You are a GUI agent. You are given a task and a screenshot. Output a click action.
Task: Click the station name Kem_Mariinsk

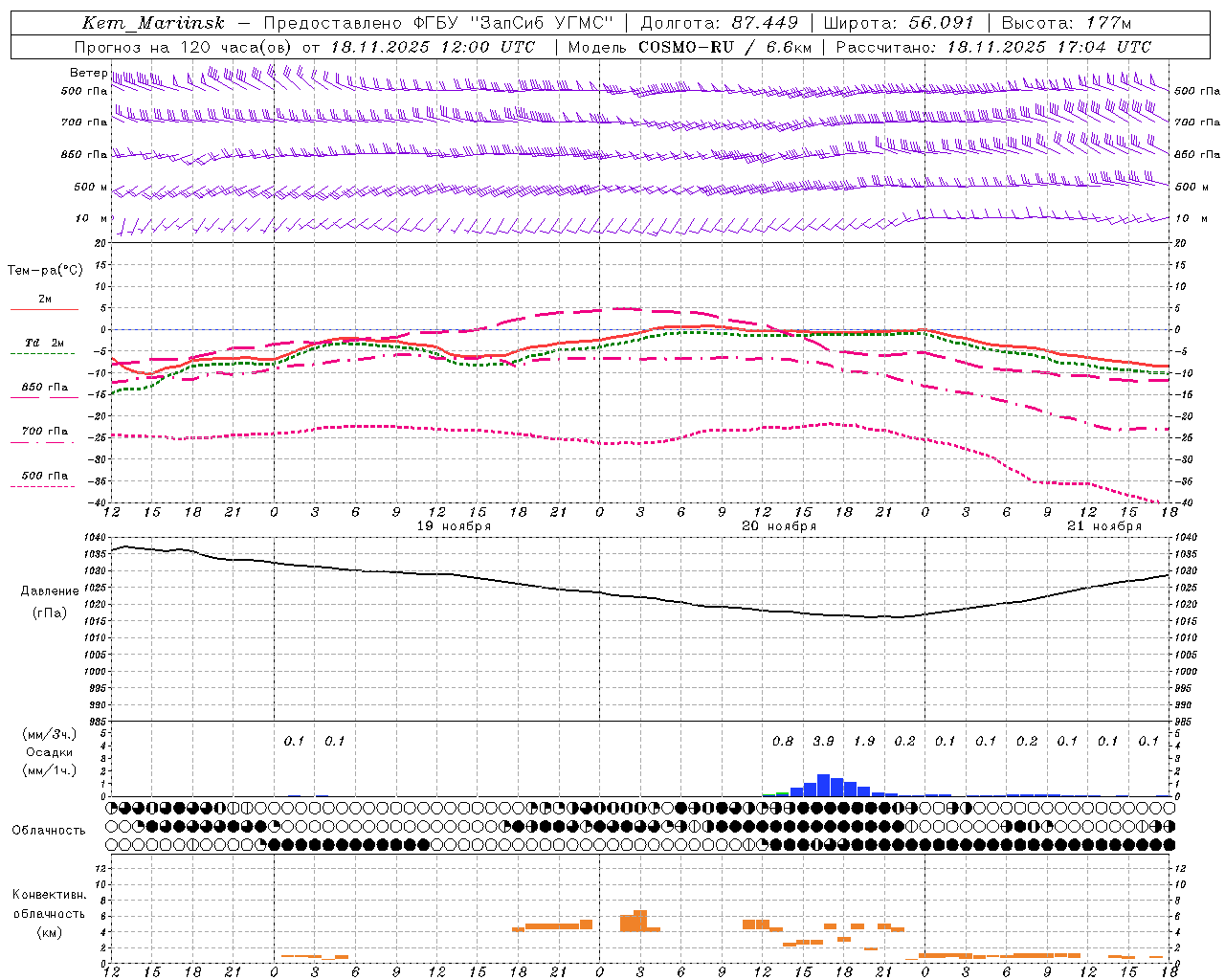(x=153, y=23)
